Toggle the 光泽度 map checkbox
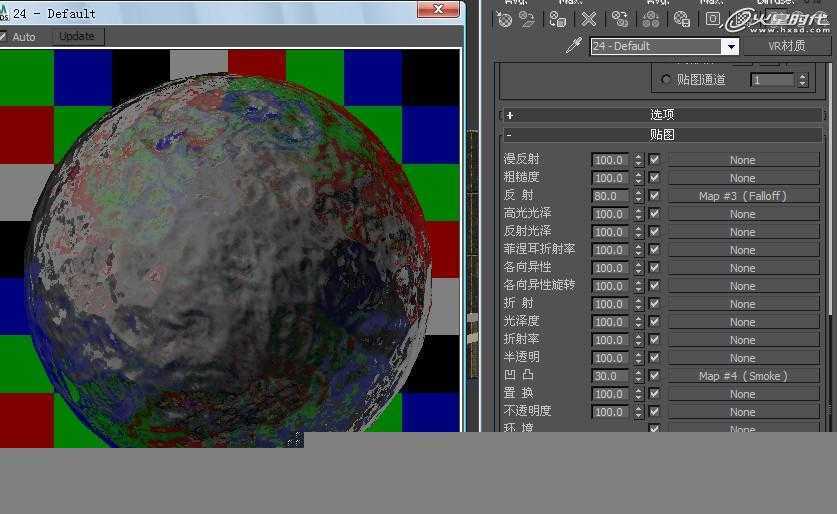 tap(654, 322)
